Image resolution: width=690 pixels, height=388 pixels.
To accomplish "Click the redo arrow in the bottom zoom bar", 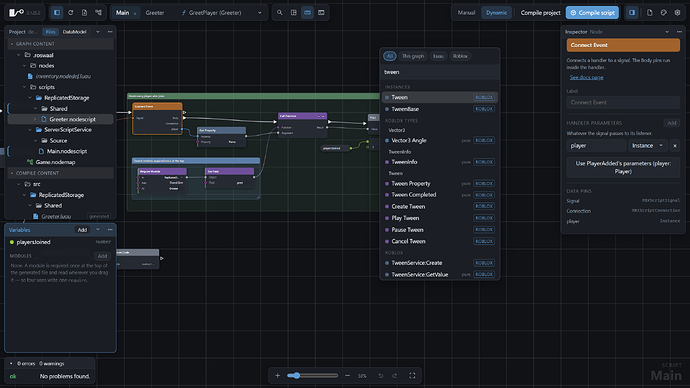I will pyautogui.click(x=395, y=376).
